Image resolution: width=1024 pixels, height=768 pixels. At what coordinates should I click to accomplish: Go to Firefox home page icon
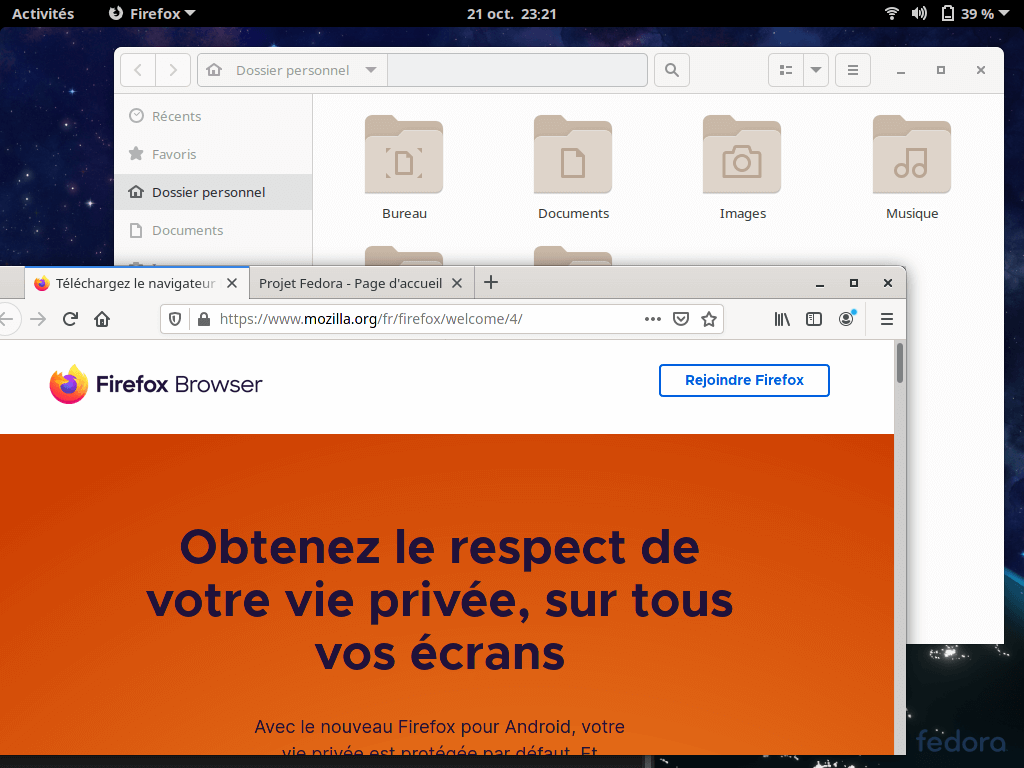click(102, 319)
